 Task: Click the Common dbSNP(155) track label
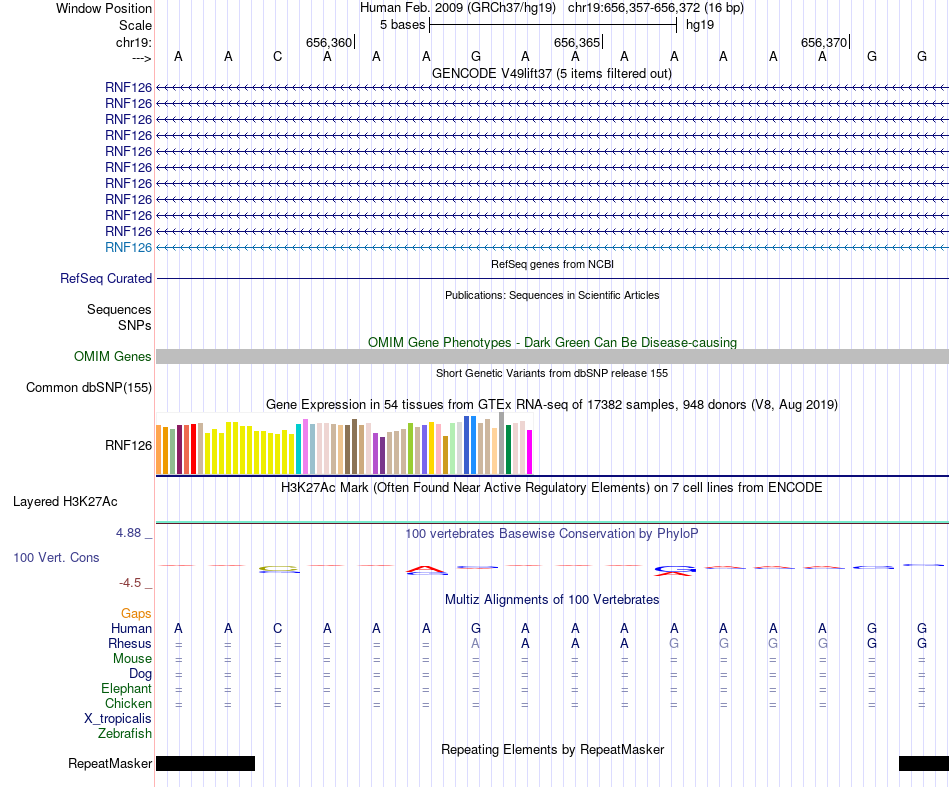89,387
